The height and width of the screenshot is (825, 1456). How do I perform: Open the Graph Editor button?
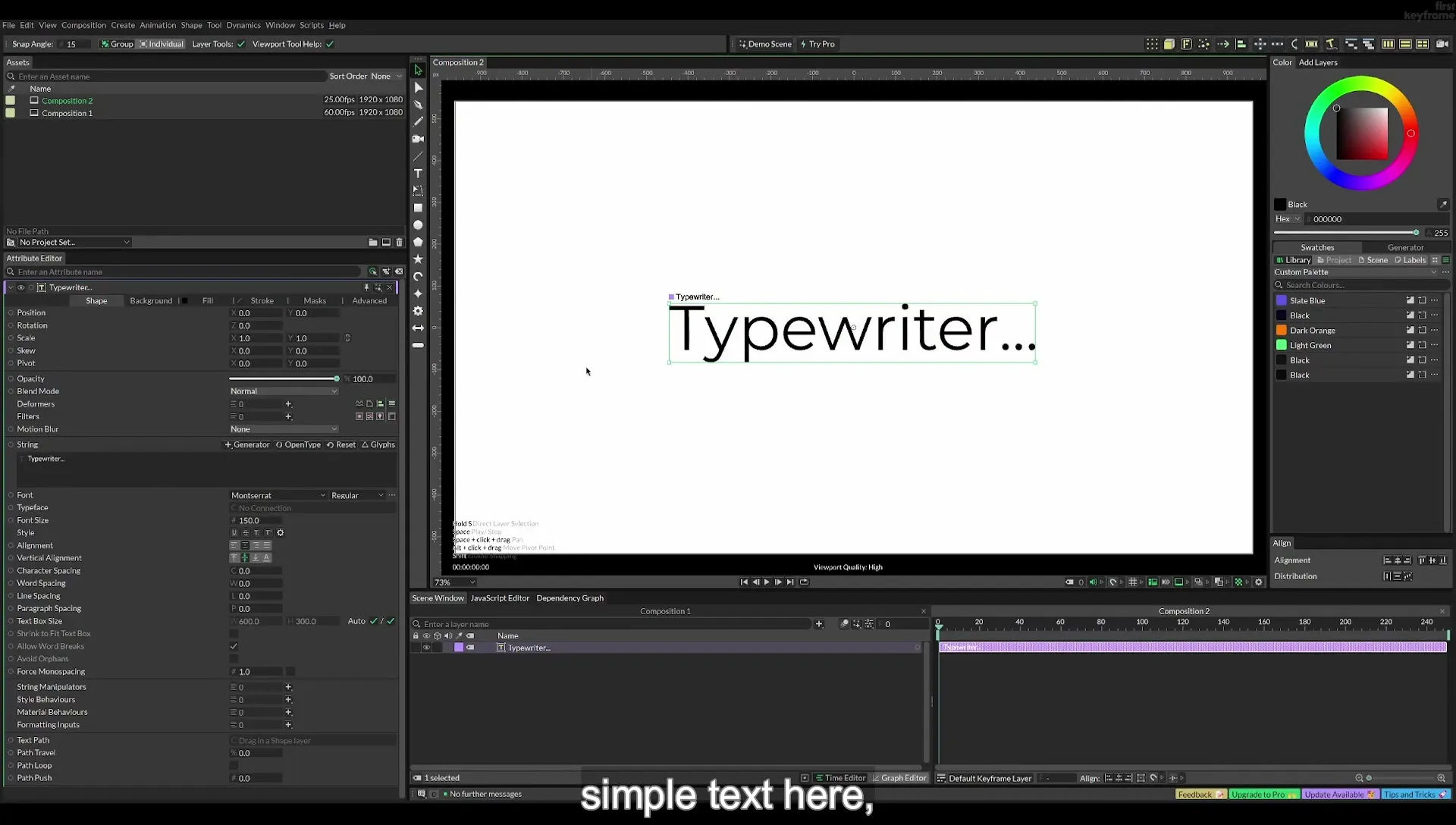[899, 778]
